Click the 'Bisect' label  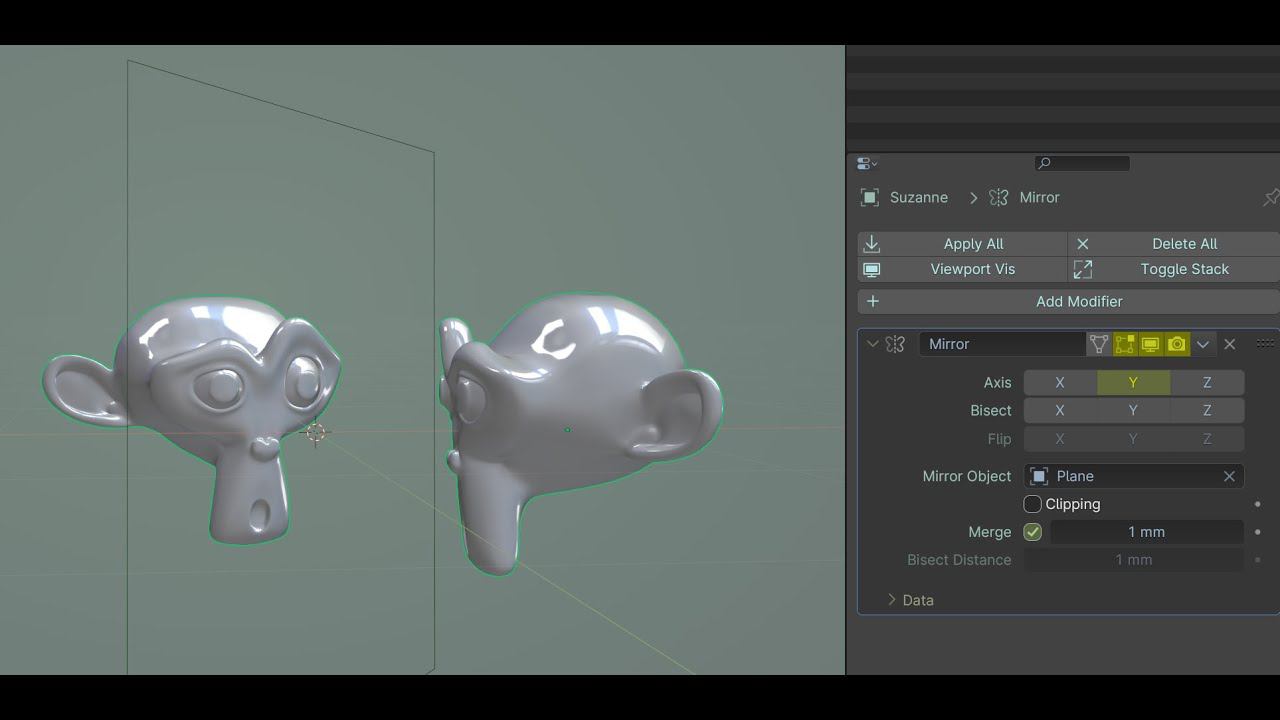(x=991, y=411)
